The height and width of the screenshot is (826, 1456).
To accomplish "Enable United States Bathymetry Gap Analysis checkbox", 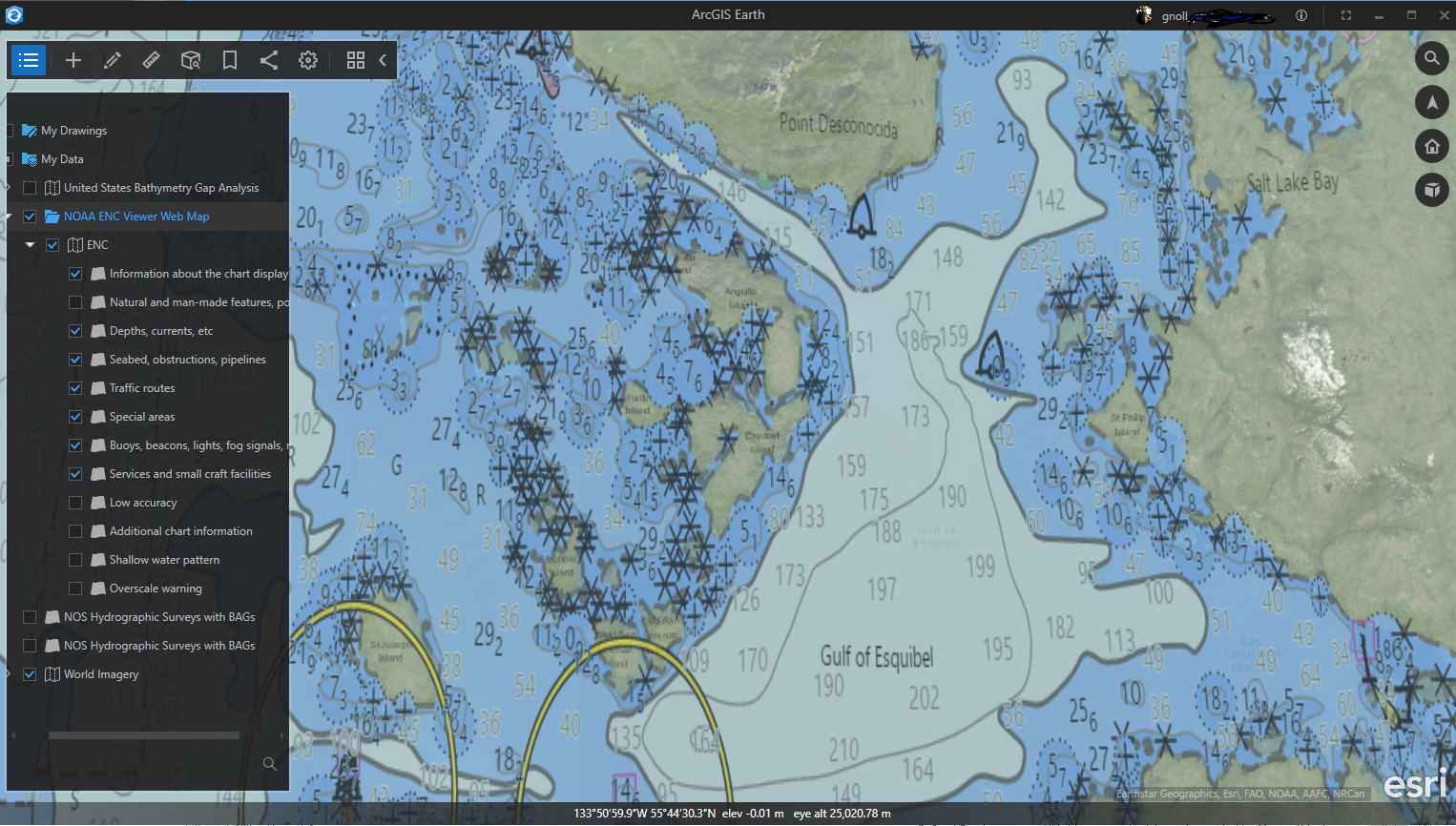I will (30, 188).
